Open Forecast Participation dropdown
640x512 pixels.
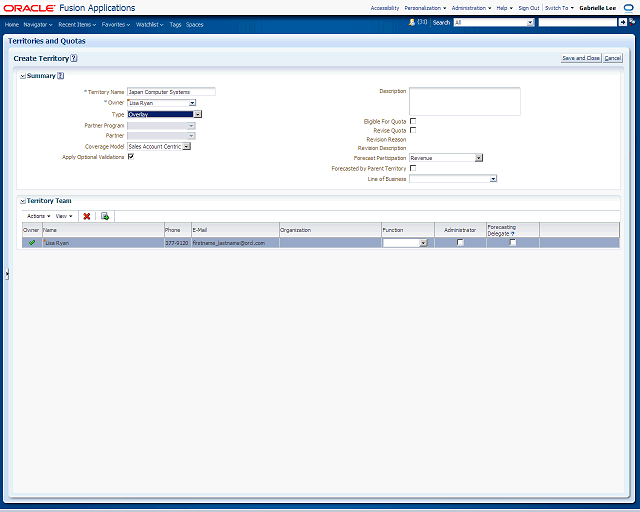pyautogui.click(x=479, y=158)
